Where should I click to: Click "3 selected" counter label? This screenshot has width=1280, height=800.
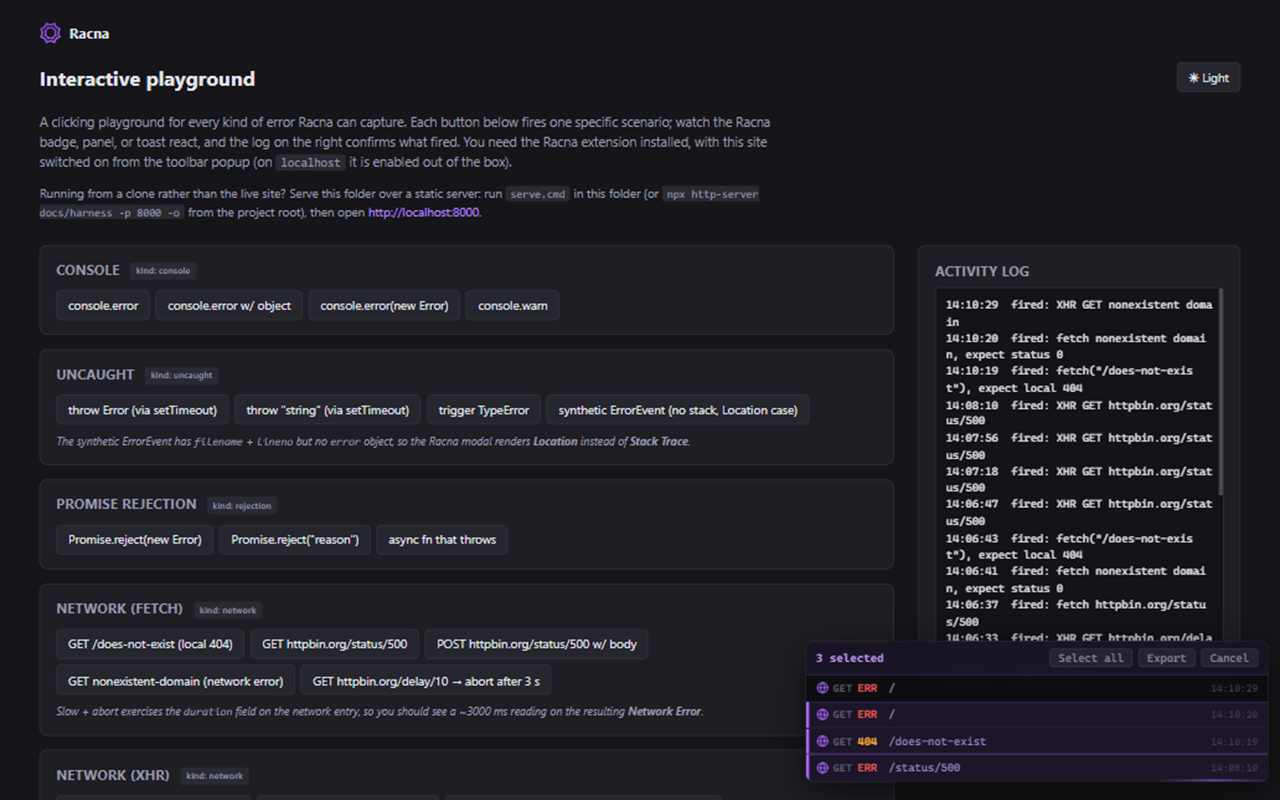pos(850,658)
